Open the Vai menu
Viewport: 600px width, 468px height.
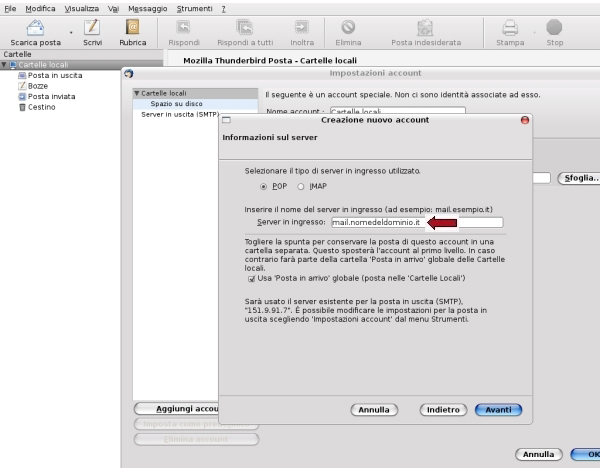tap(113, 8)
